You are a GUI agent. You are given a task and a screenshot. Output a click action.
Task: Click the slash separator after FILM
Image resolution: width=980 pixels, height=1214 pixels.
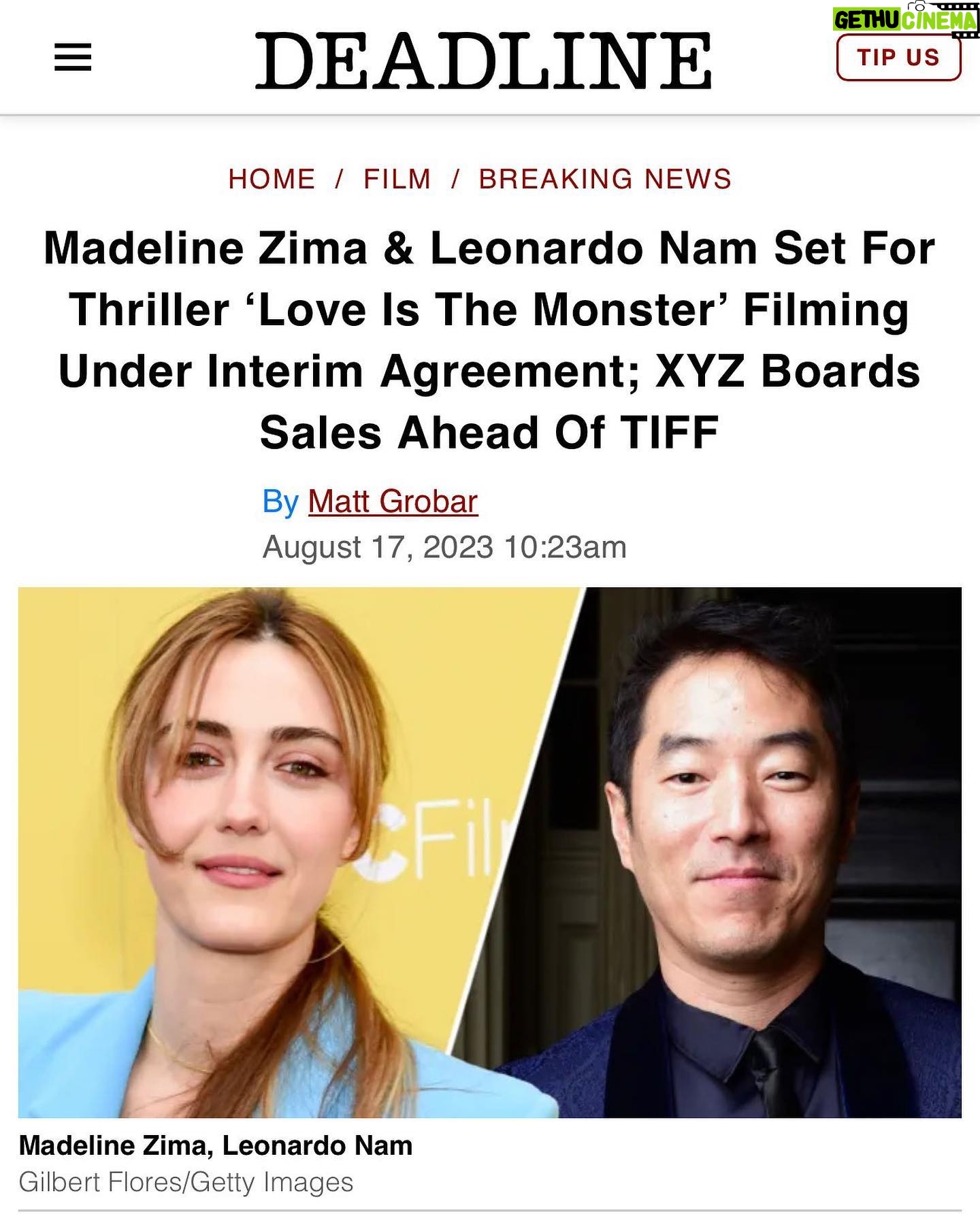click(455, 179)
